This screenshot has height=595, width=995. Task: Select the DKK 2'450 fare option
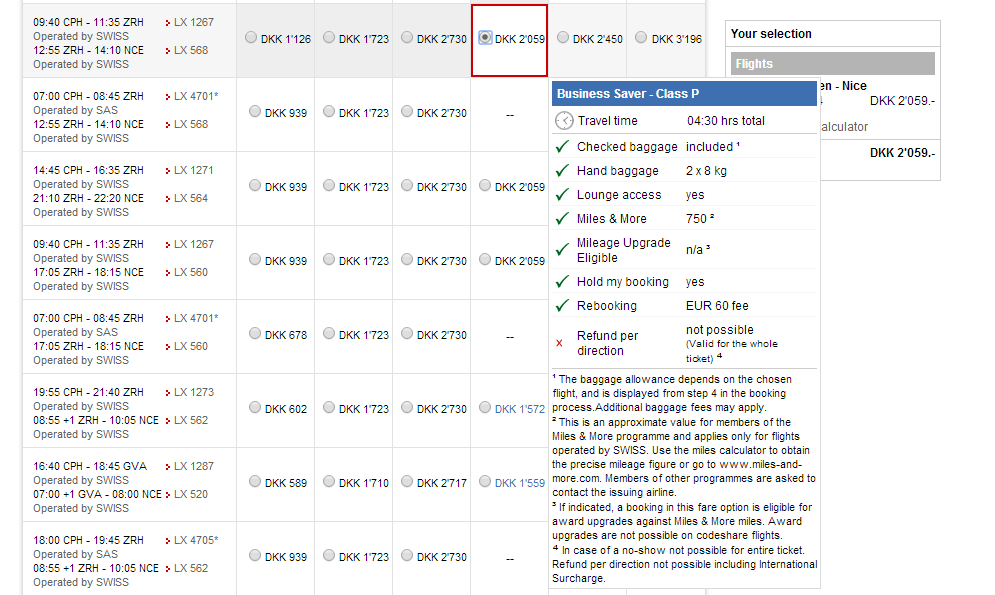tap(563, 38)
